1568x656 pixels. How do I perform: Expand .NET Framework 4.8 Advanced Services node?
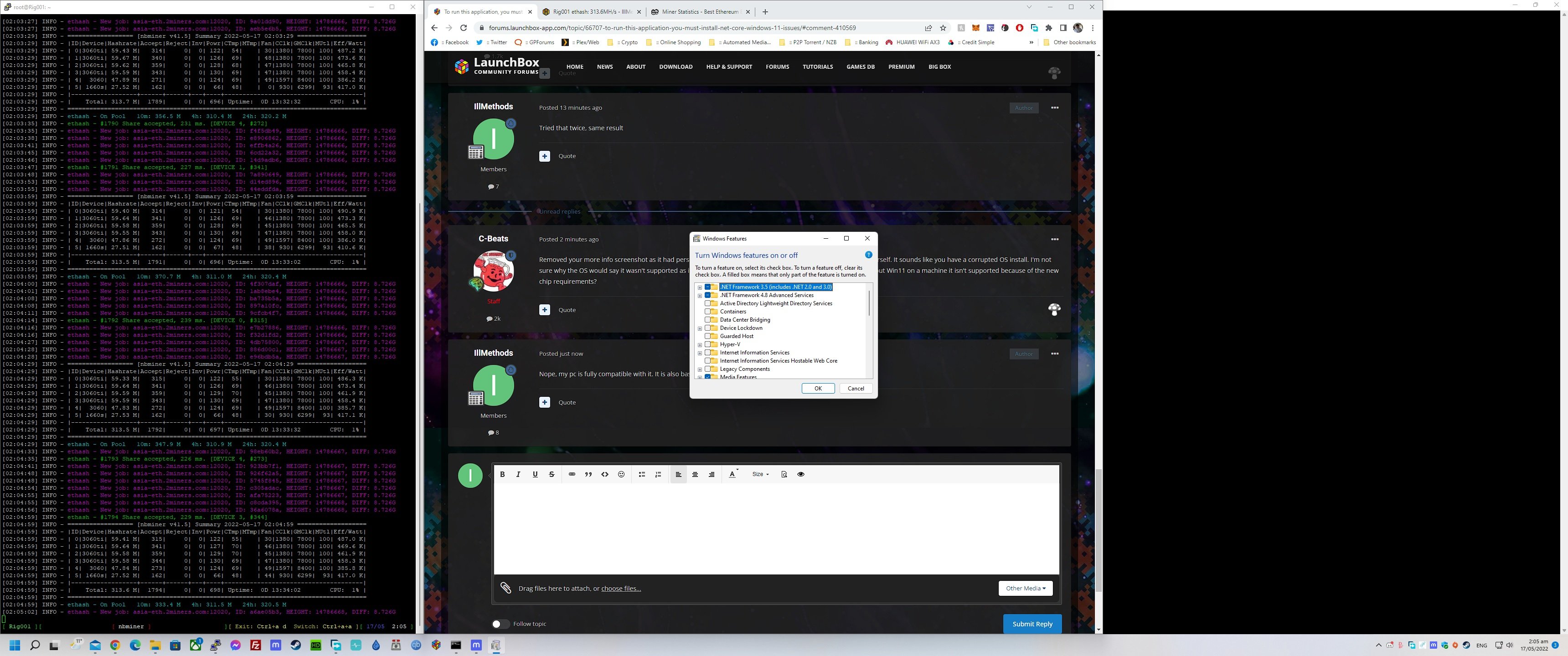pos(700,295)
